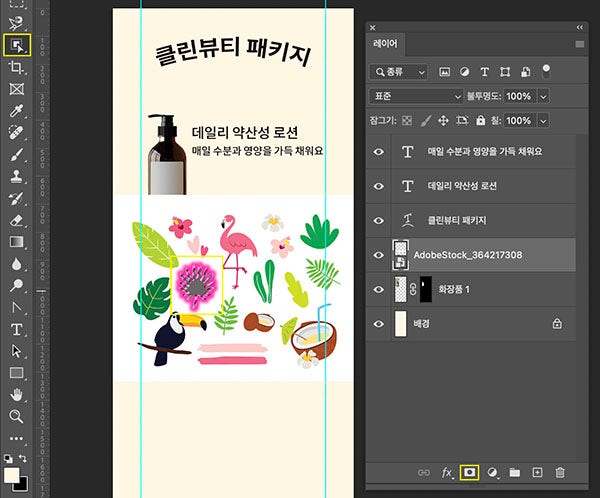Select the Crop tool
600x498 pixels.
(x=17, y=67)
